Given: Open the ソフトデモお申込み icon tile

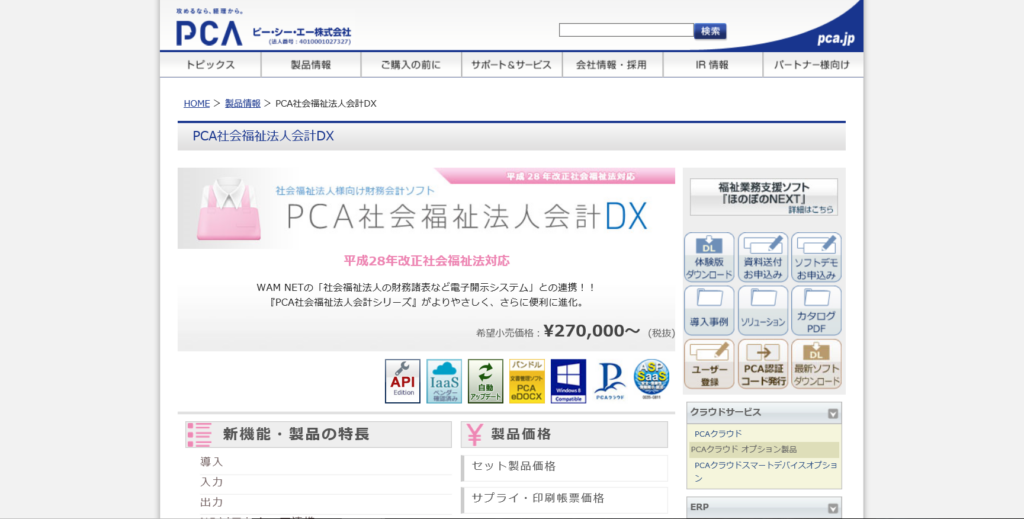Looking at the screenshot, I should click(x=816, y=257).
